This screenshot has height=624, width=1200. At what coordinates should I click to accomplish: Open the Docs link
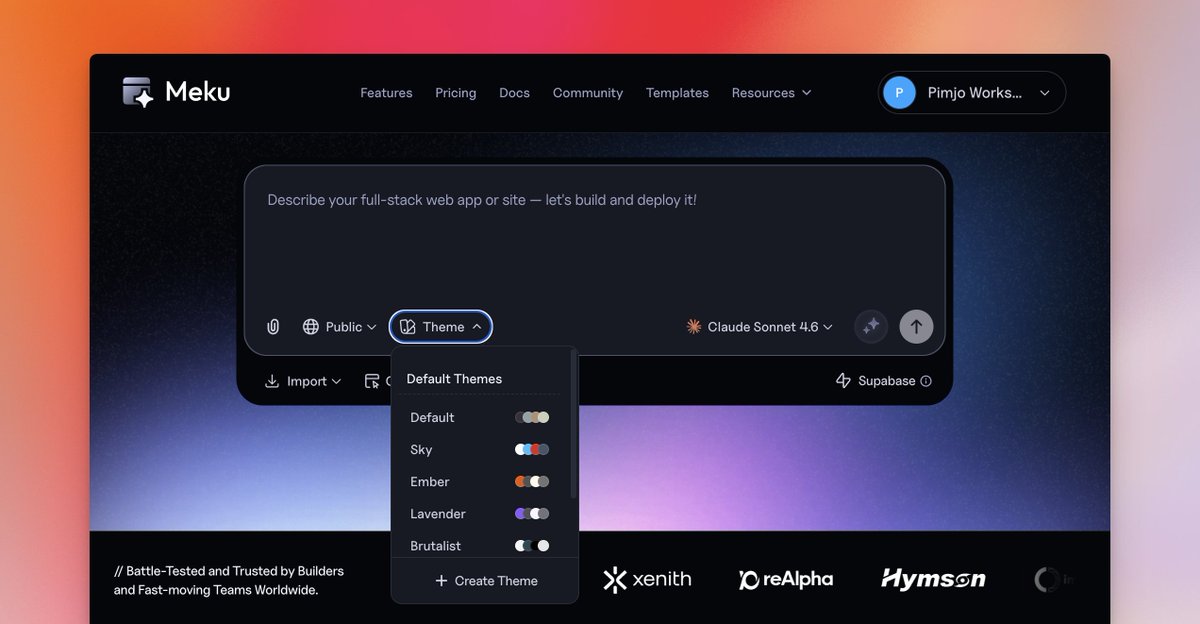pos(514,93)
